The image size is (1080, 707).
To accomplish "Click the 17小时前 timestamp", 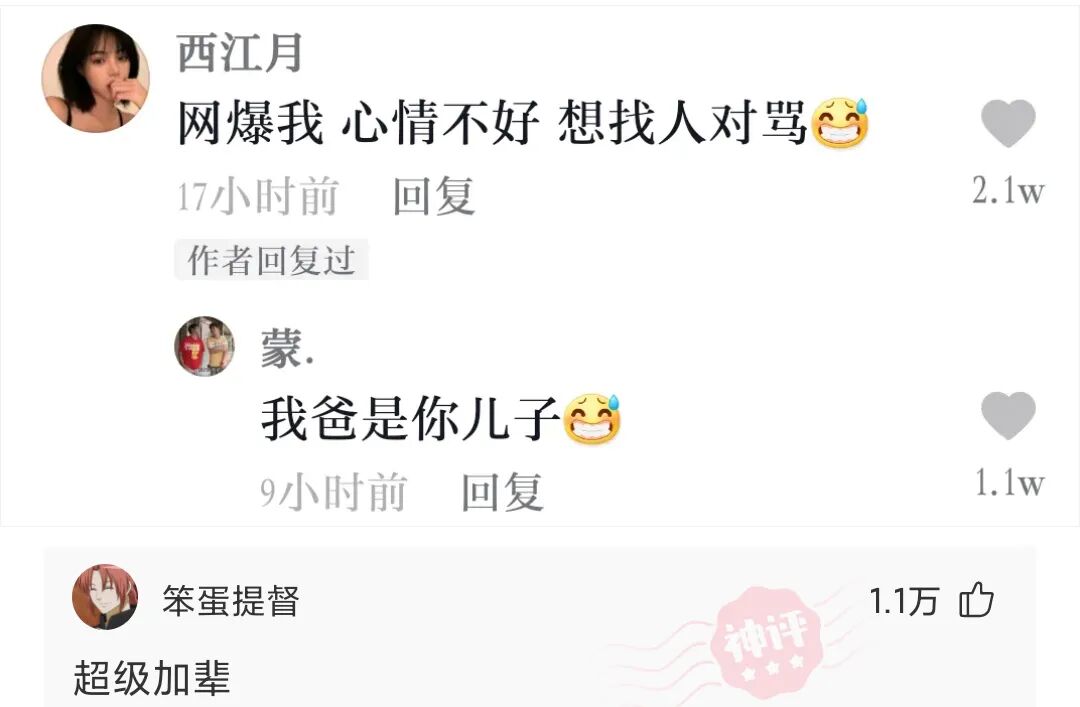I will point(258,196).
